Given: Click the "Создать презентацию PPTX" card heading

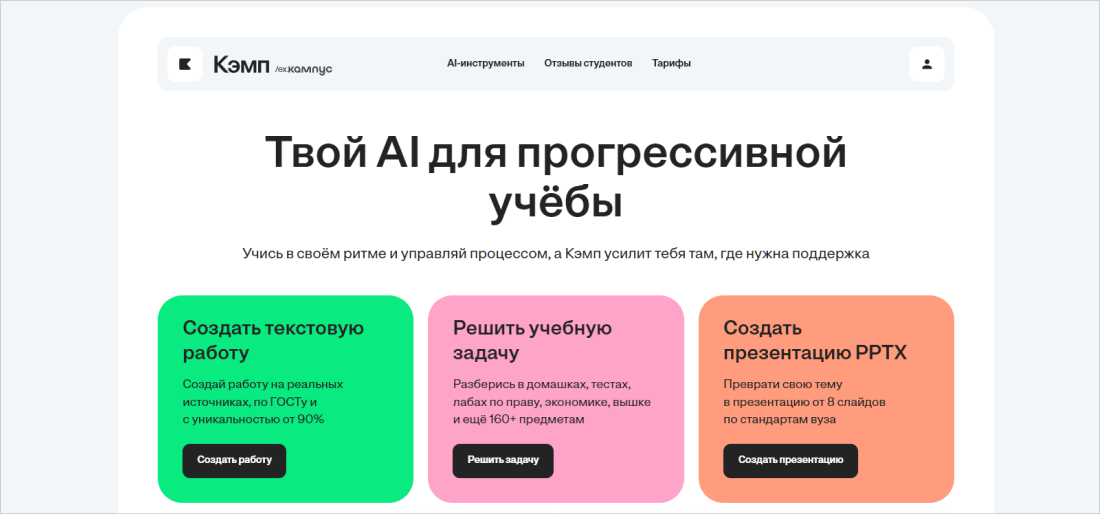Looking at the screenshot, I should (815, 340).
